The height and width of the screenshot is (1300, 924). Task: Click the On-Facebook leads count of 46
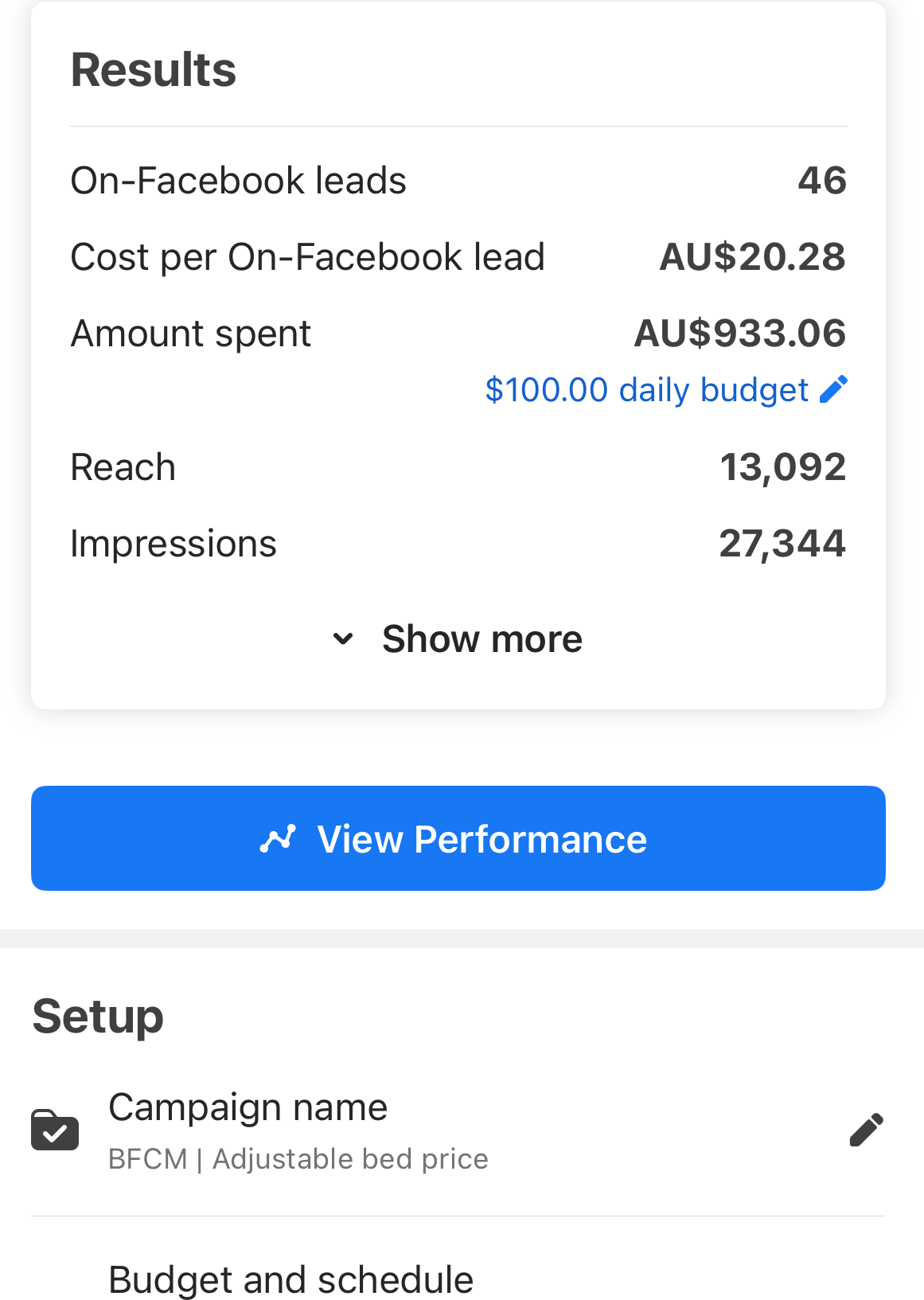(x=822, y=181)
